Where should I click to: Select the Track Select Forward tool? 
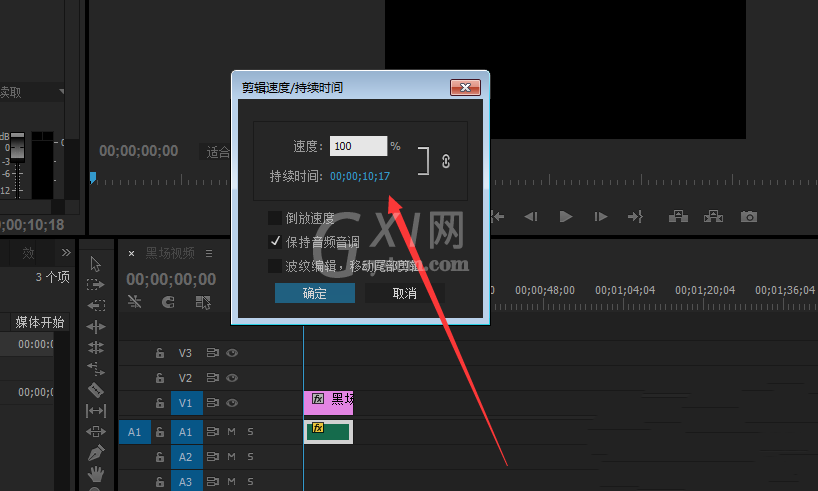pyautogui.click(x=95, y=284)
